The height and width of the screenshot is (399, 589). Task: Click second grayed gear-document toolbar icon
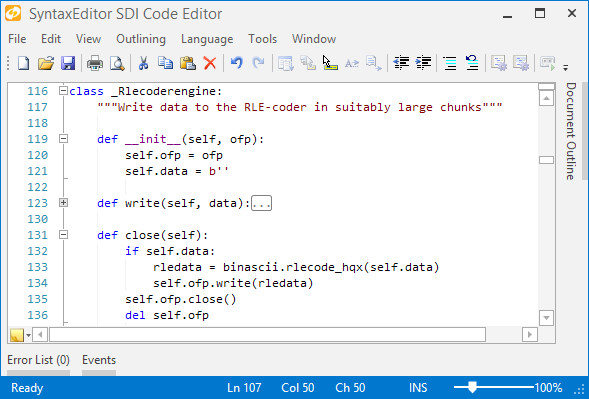pos(521,63)
